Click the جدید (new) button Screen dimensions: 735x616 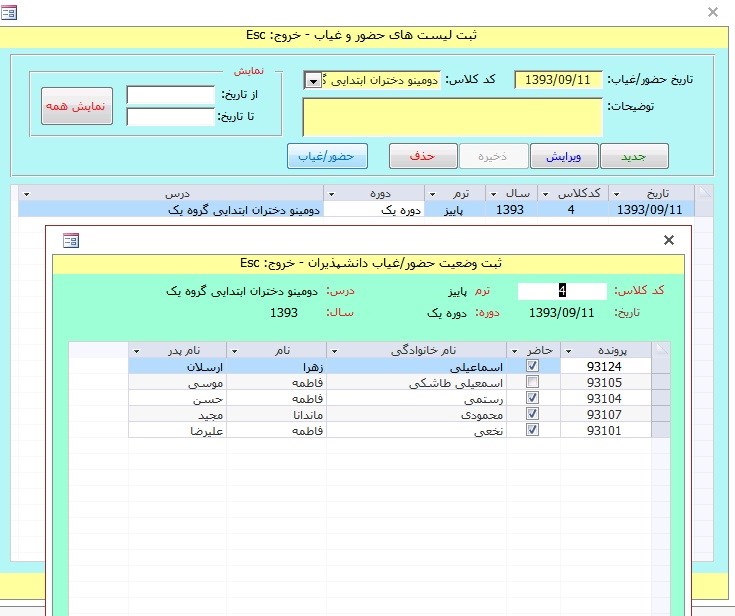(634, 156)
